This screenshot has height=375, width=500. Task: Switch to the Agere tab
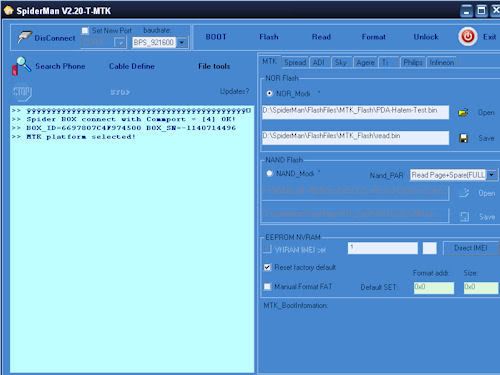365,62
